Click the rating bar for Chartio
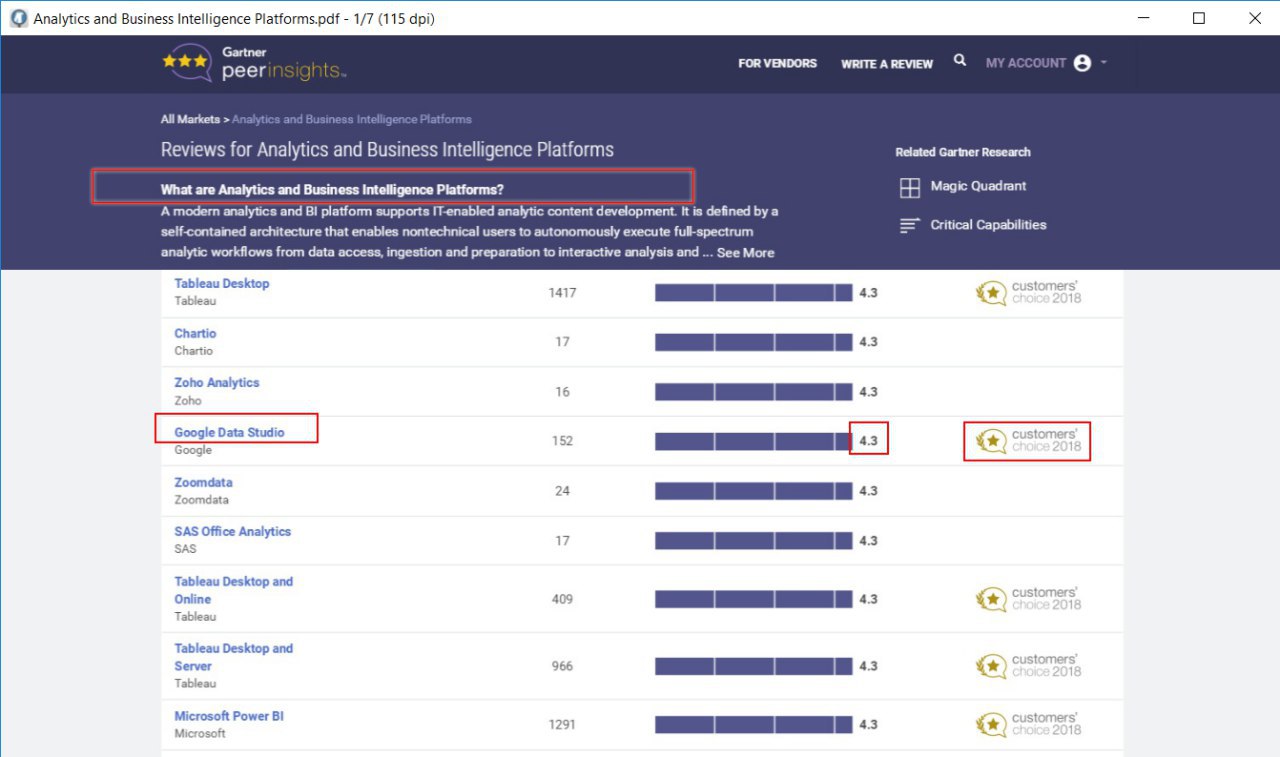Viewport: 1280px width, 757px height. [754, 342]
